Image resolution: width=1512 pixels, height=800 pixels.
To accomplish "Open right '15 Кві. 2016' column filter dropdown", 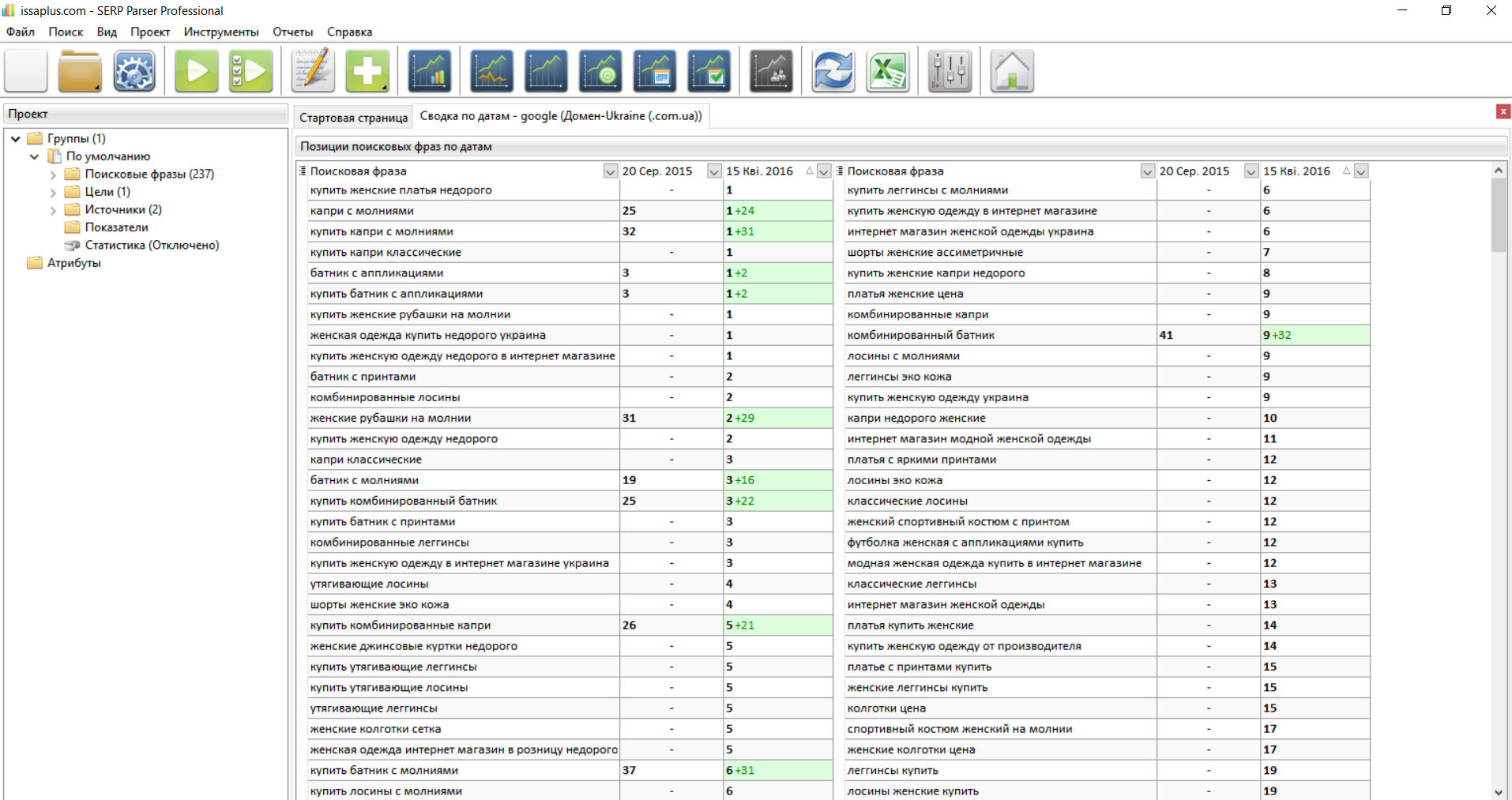I will [x=1361, y=171].
